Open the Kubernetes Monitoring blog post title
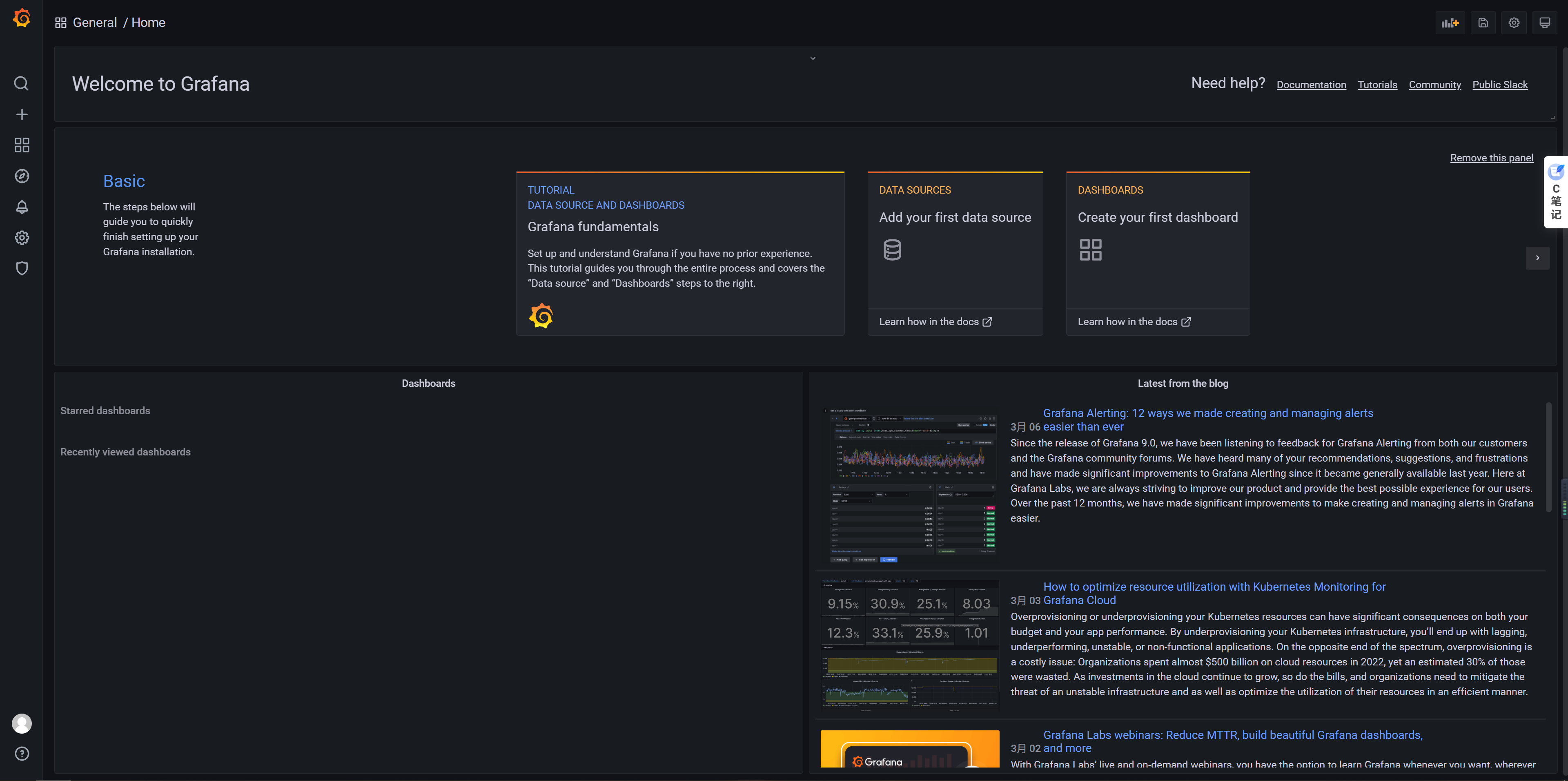This screenshot has height=781, width=1568. pyautogui.click(x=1214, y=594)
